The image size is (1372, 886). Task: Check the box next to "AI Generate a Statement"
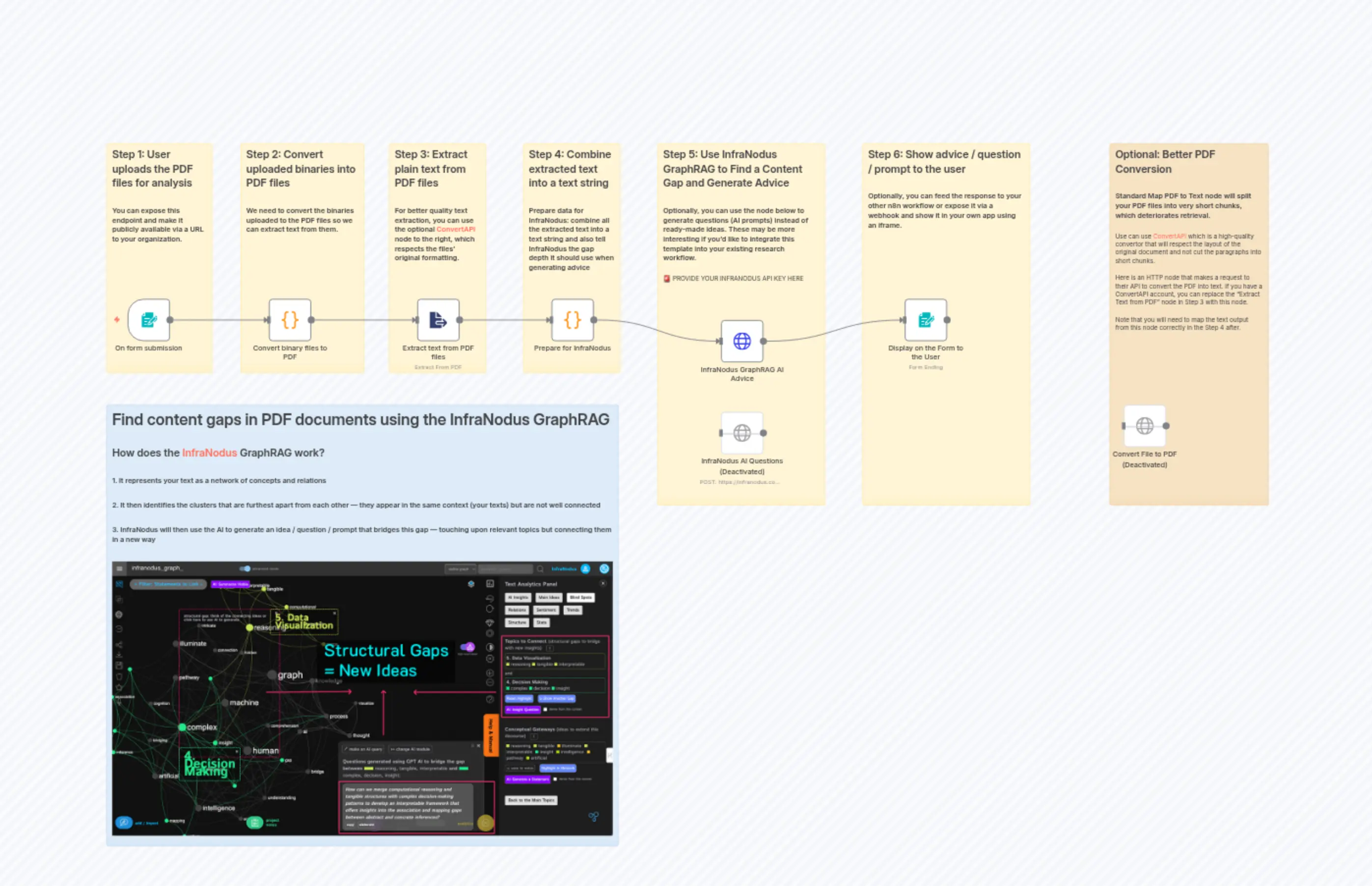click(x=555, y=779)
